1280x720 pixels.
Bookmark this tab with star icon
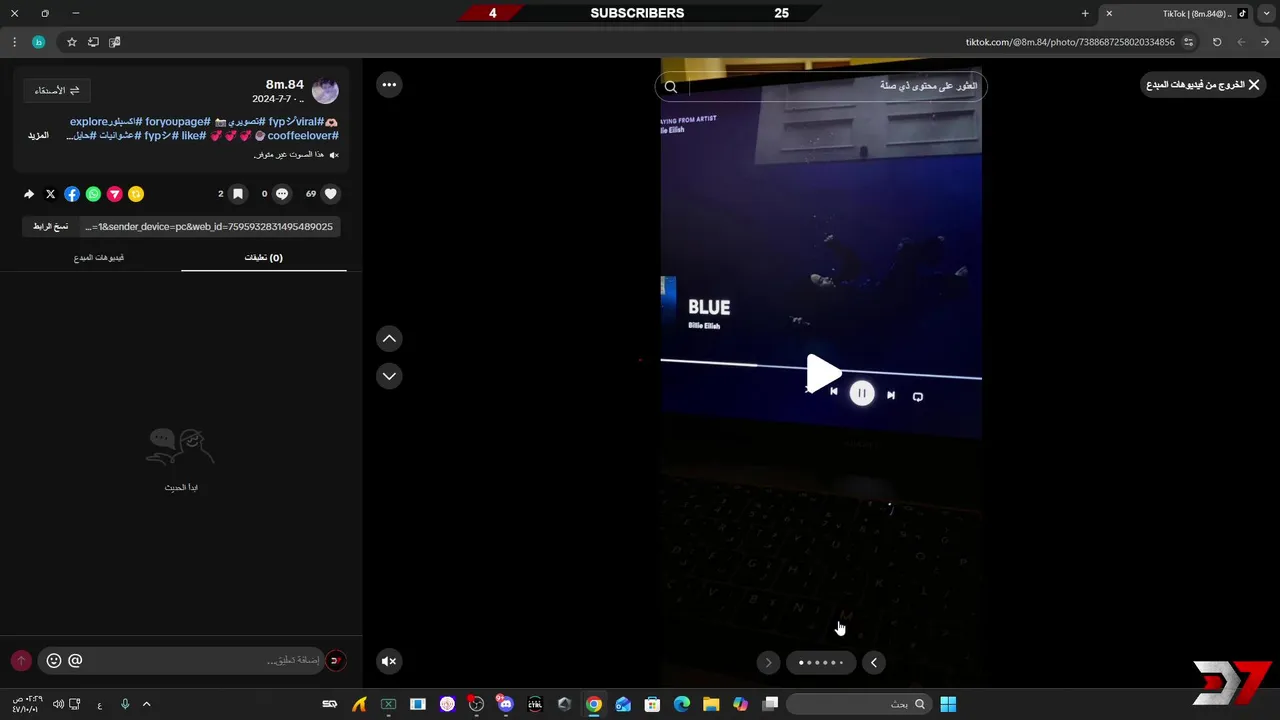pos(72,42)
